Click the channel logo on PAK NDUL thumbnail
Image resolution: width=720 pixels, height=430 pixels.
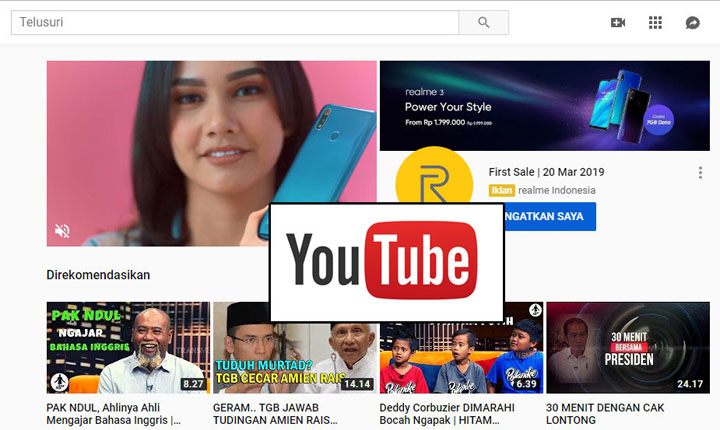click(x=59, y=382)
